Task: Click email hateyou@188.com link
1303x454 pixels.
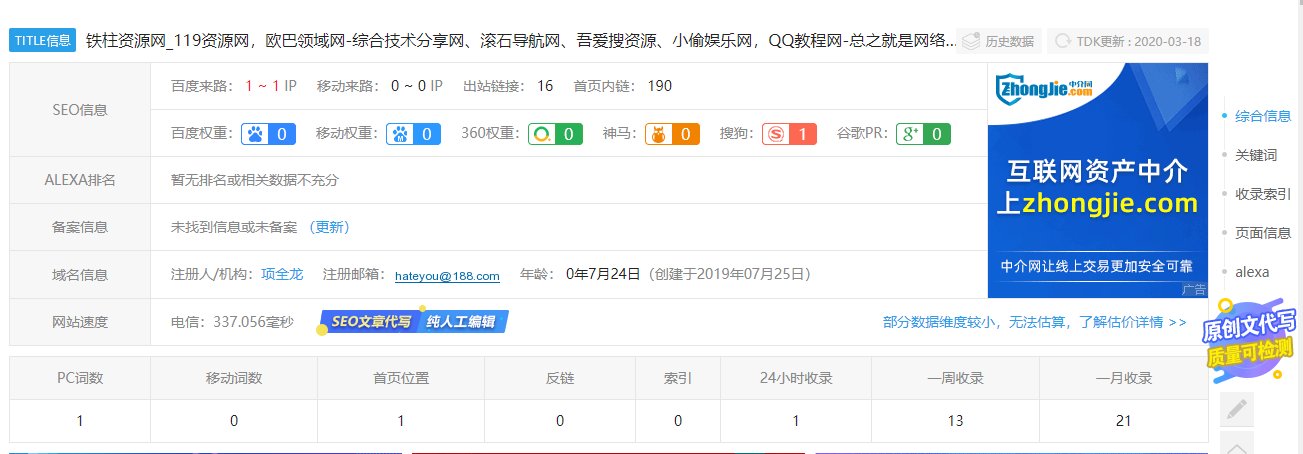Action: (x=447, y=276)
